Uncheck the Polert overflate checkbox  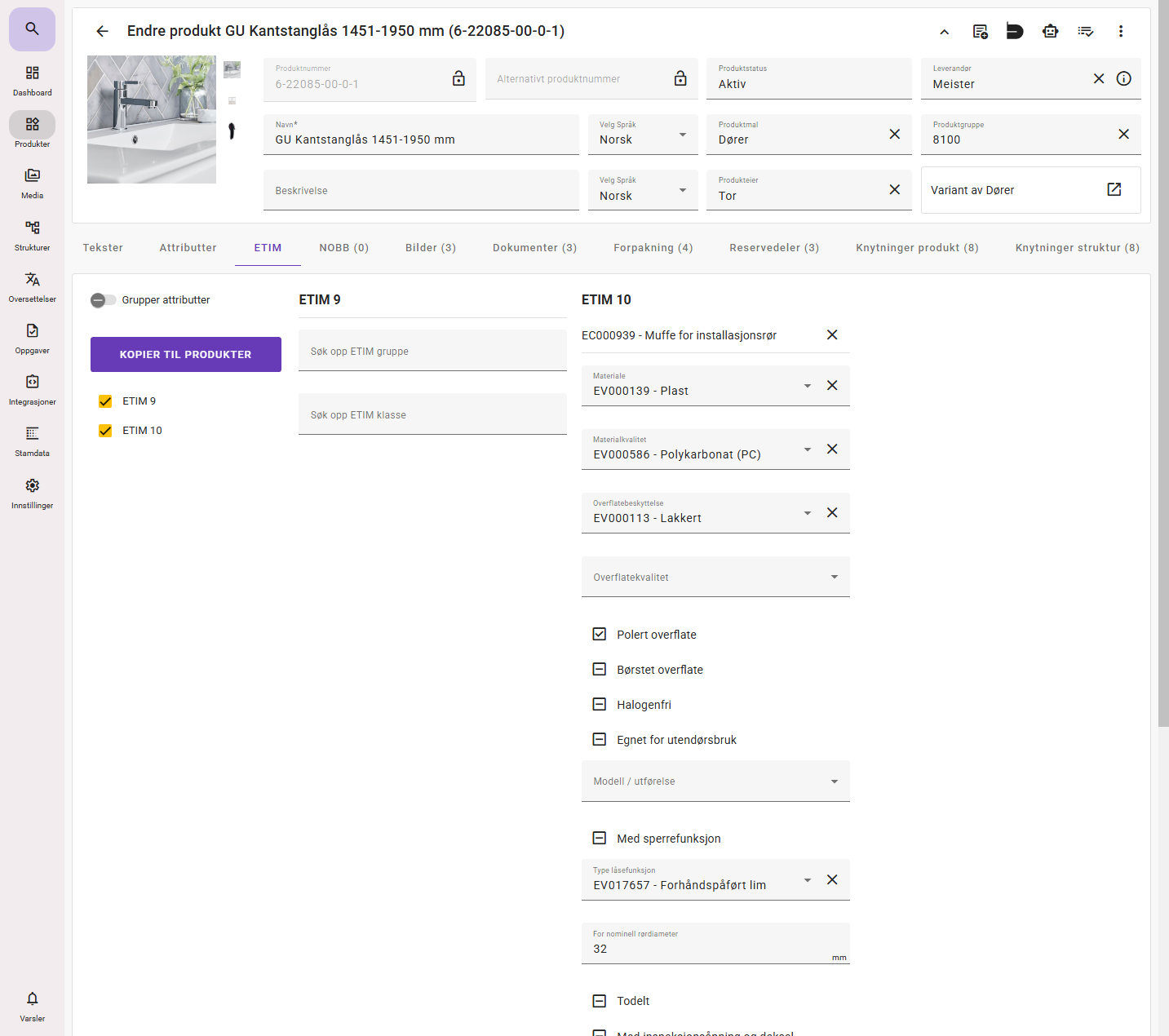coord(600,635)
